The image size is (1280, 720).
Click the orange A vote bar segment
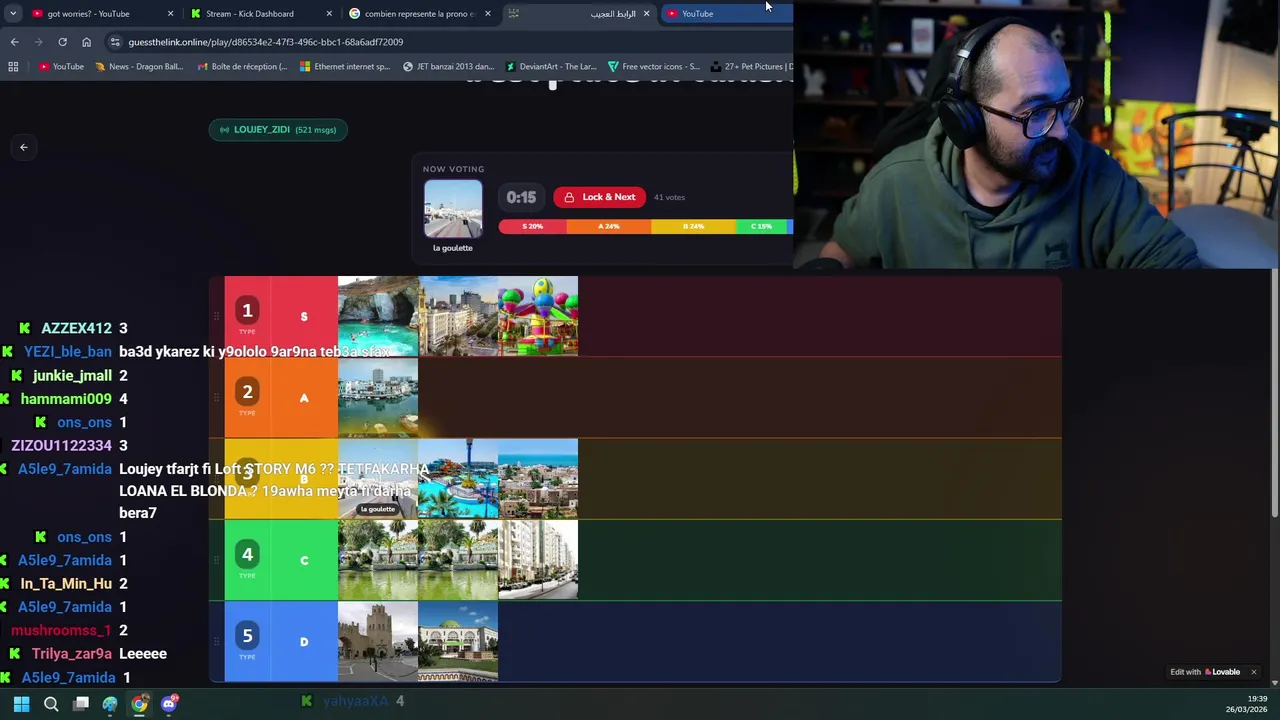pos(608,227)
